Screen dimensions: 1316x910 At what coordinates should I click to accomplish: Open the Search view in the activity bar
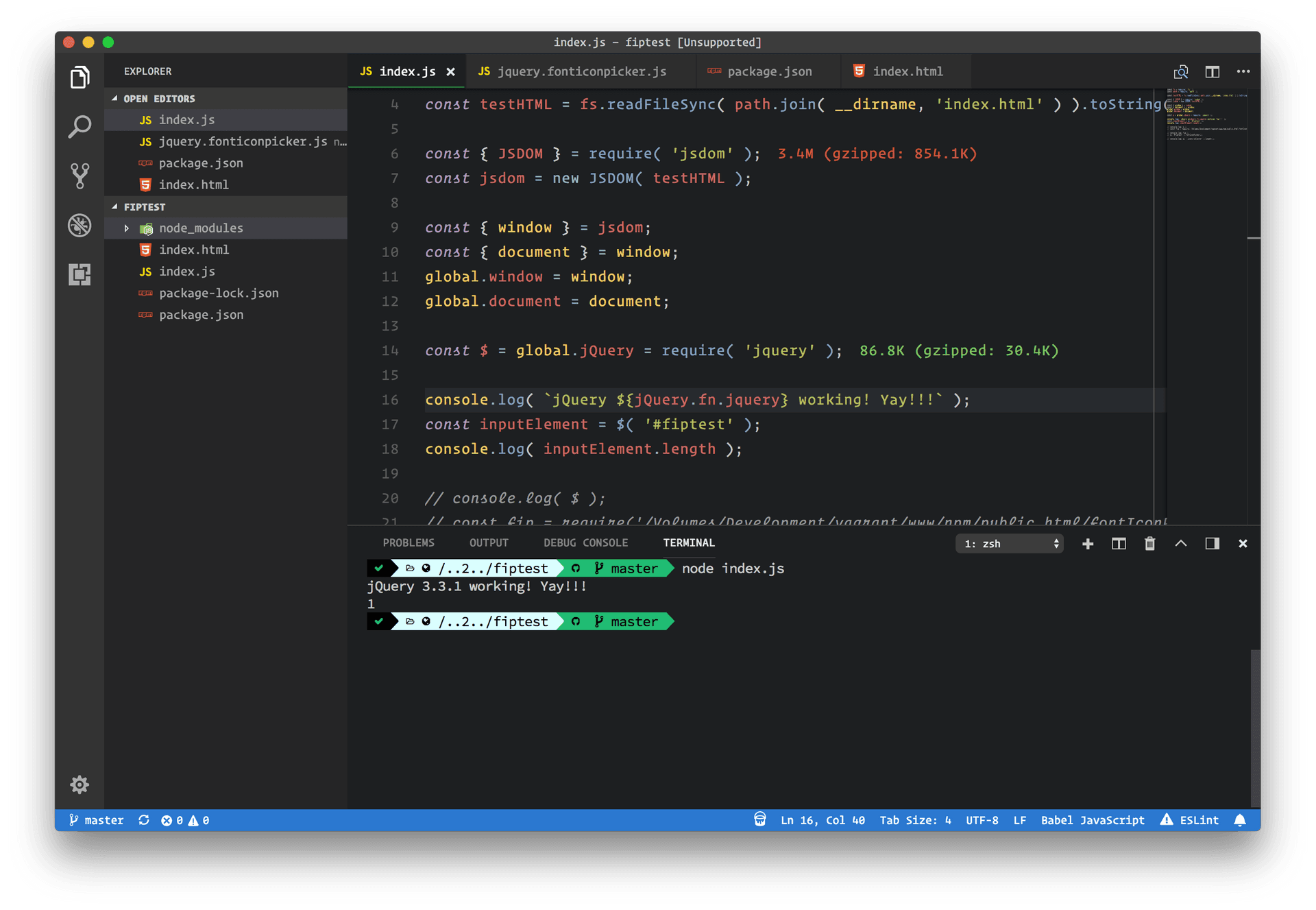pos(80,126)
